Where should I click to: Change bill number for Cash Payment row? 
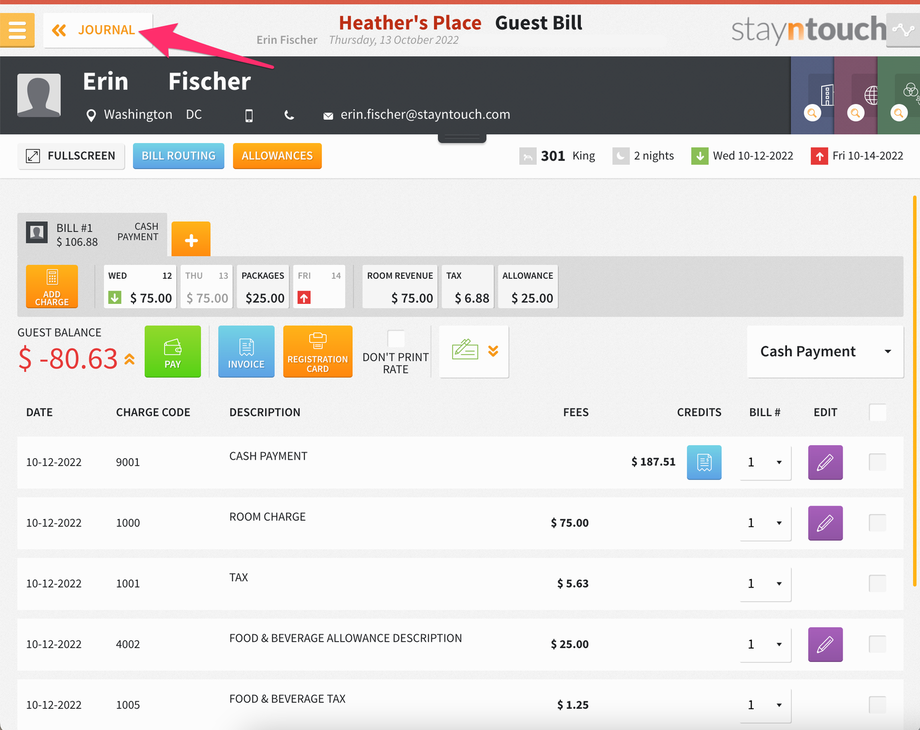tap(765, 462)
